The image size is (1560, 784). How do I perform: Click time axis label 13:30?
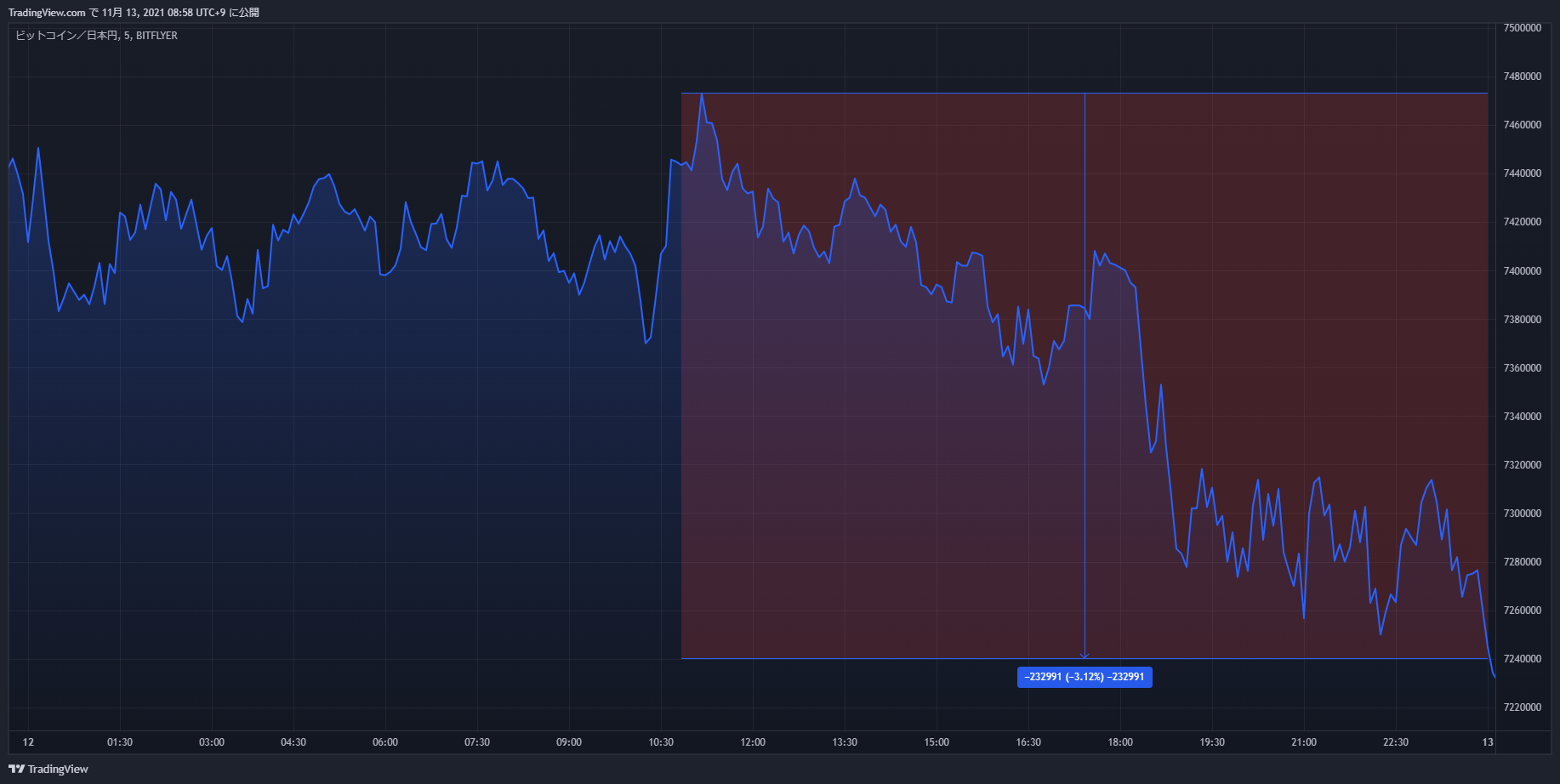(845, 742)
